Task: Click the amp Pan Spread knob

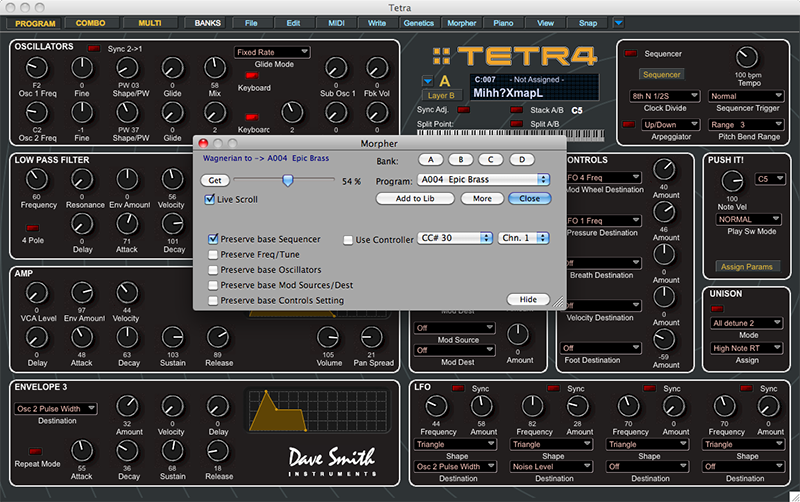Action: (x=373, y=338)
